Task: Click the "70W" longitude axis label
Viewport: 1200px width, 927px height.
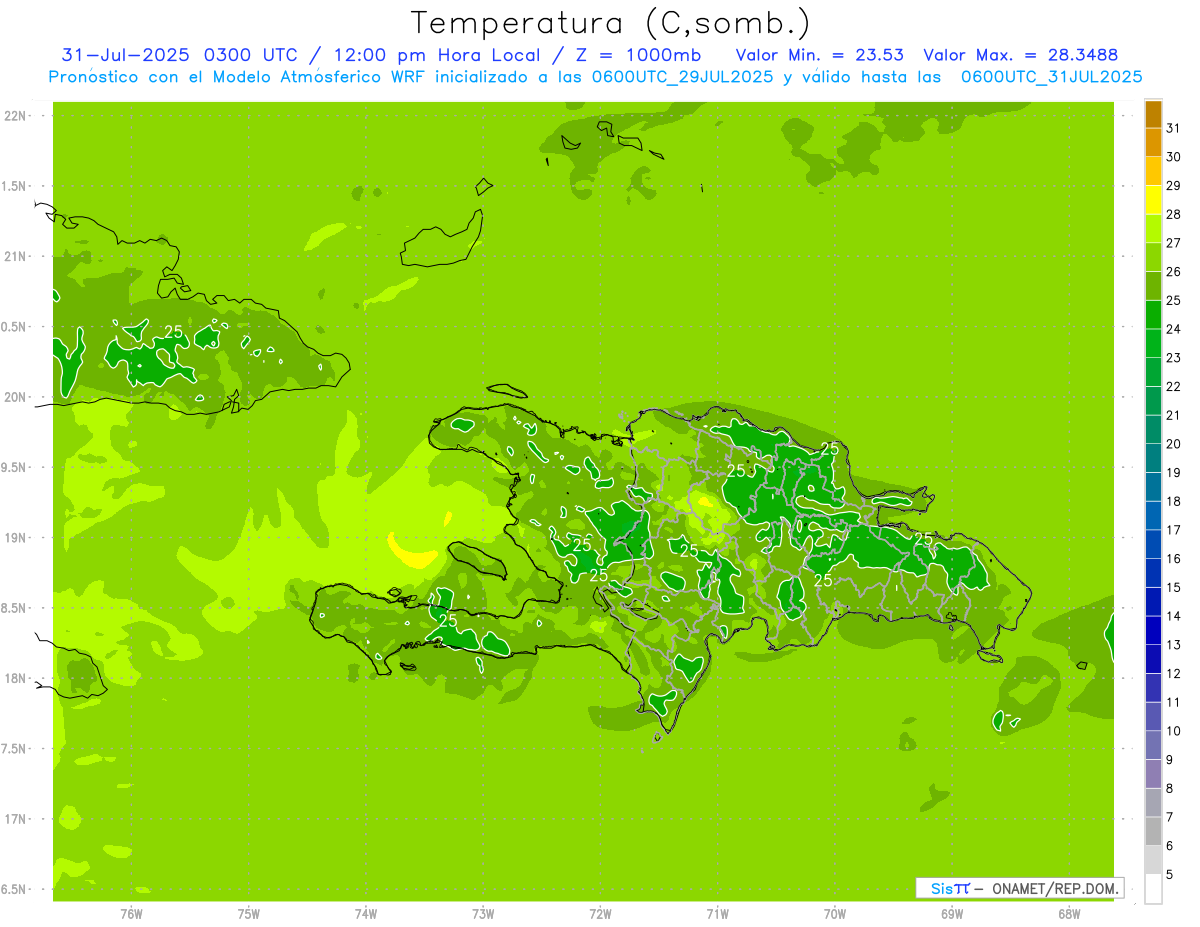Action: pos(834,914)
